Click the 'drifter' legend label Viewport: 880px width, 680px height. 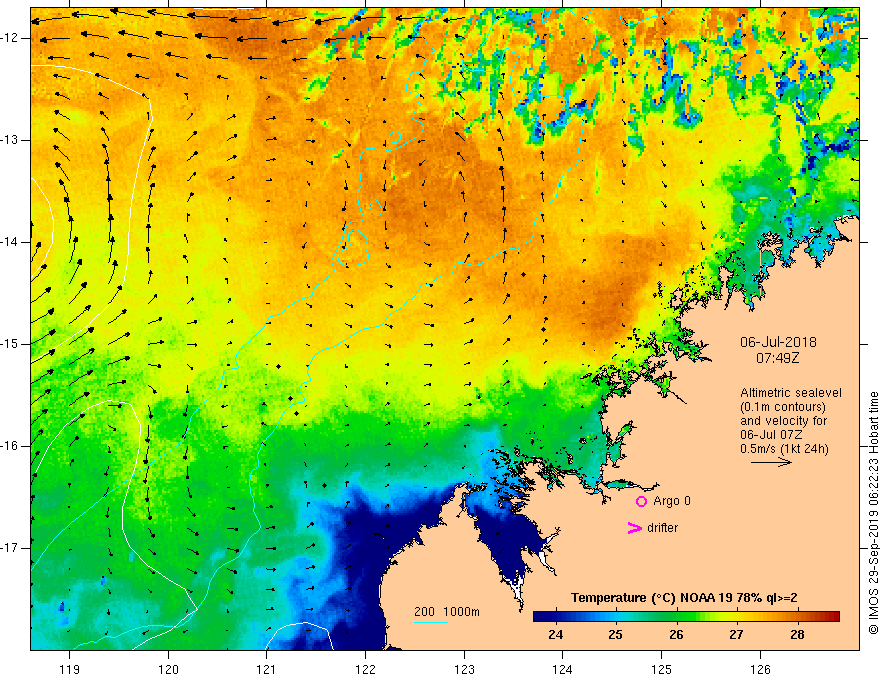(x=662, y=528)
